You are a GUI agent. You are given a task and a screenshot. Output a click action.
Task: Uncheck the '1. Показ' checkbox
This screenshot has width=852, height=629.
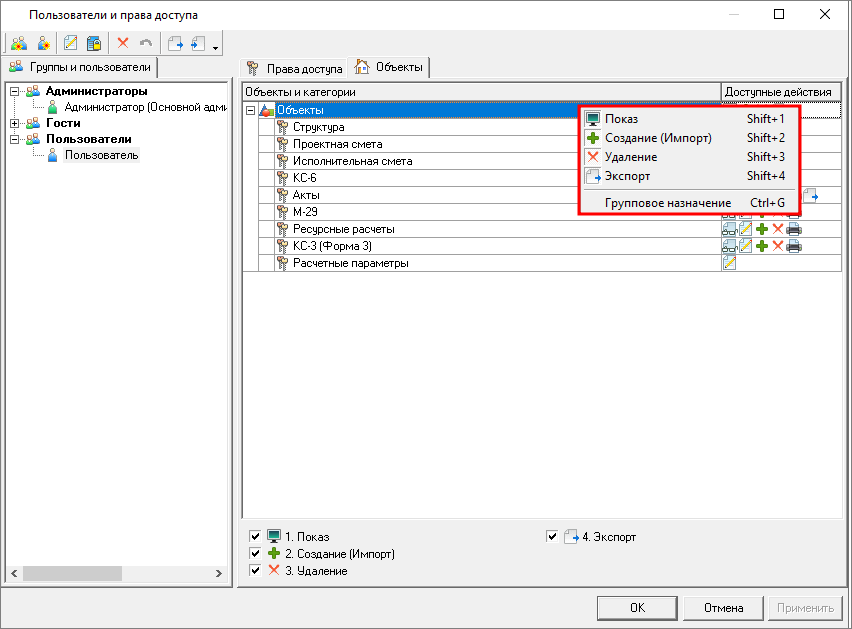click(x=255, y=537)
